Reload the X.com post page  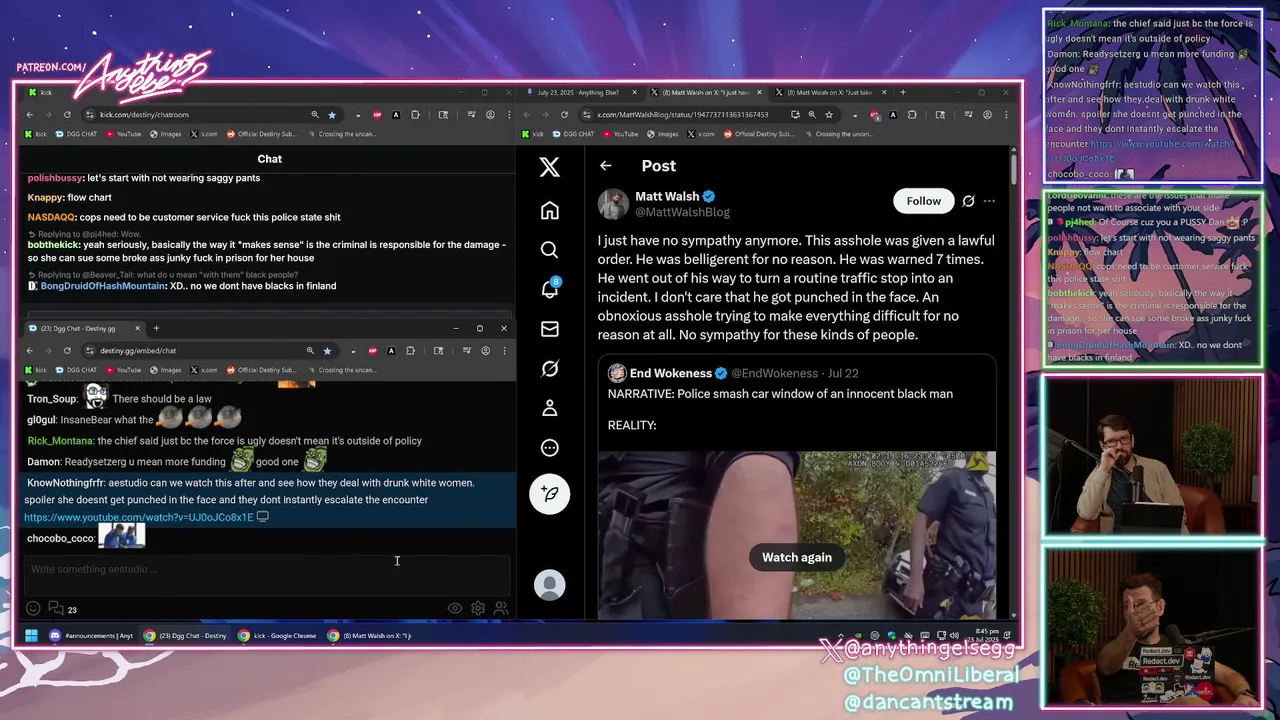click(564, 115)
